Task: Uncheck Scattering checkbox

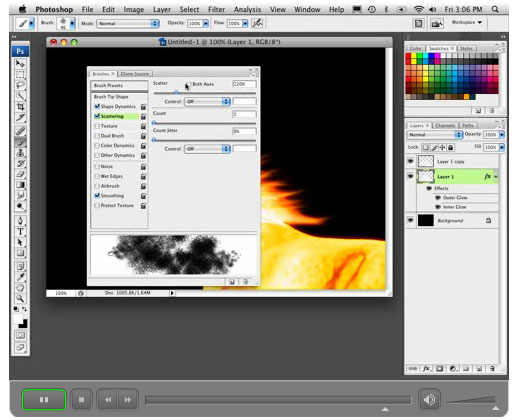Action: coord(97,116)
